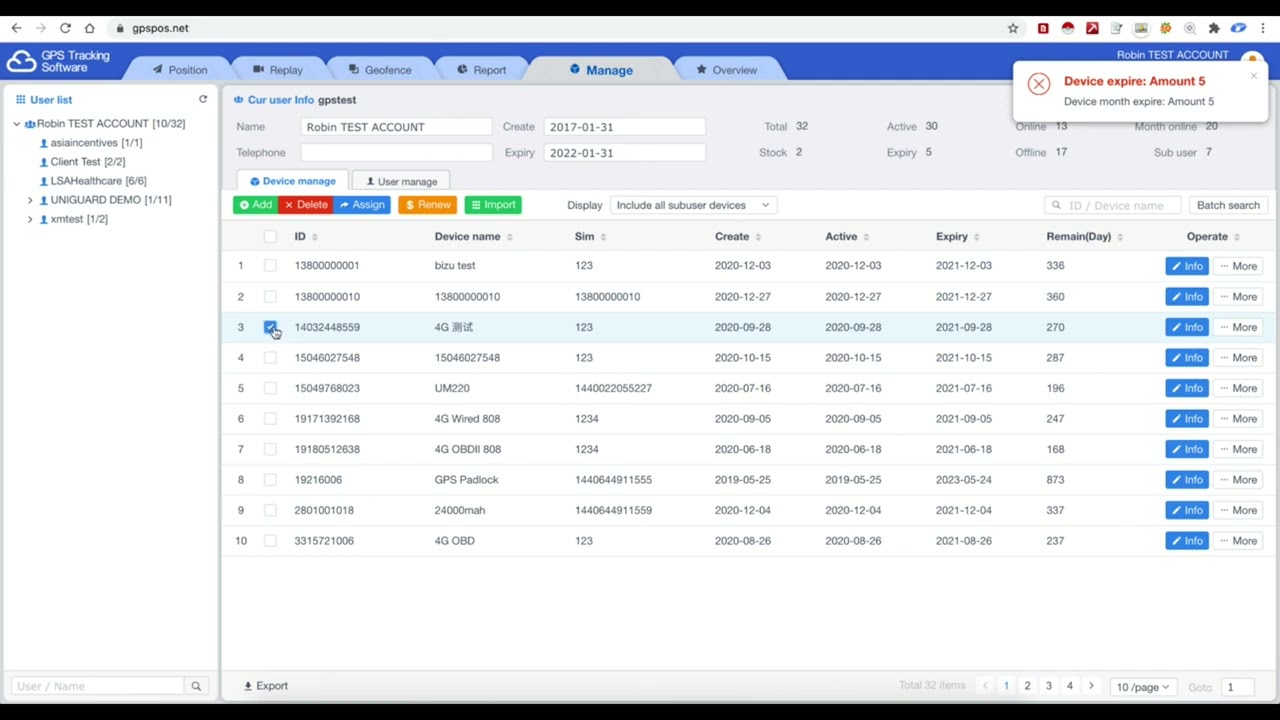The image size is (1280, 720).
Task: Click the green Add button
Action: coord(256,205)
